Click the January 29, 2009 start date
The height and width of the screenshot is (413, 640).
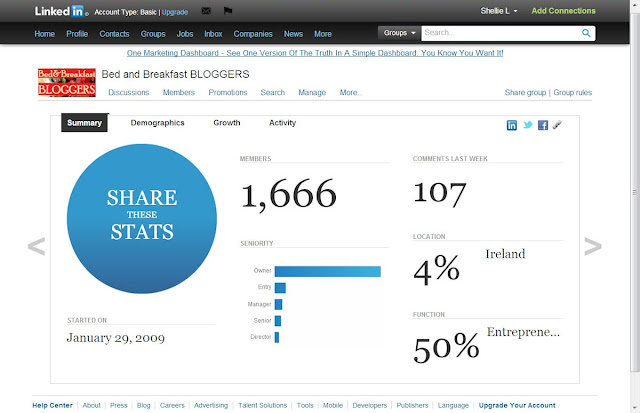116,338
